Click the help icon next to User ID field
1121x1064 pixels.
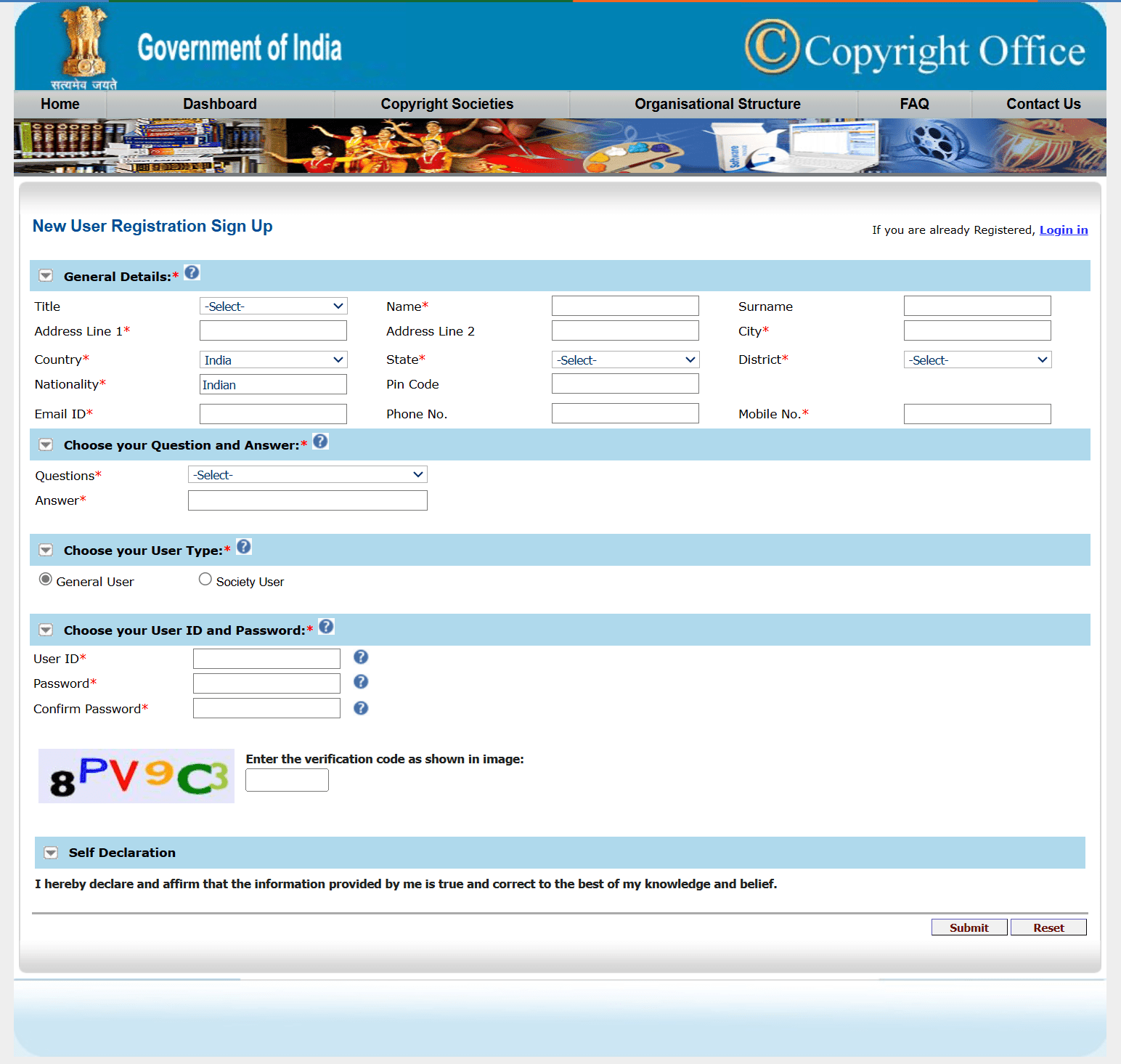361,657
